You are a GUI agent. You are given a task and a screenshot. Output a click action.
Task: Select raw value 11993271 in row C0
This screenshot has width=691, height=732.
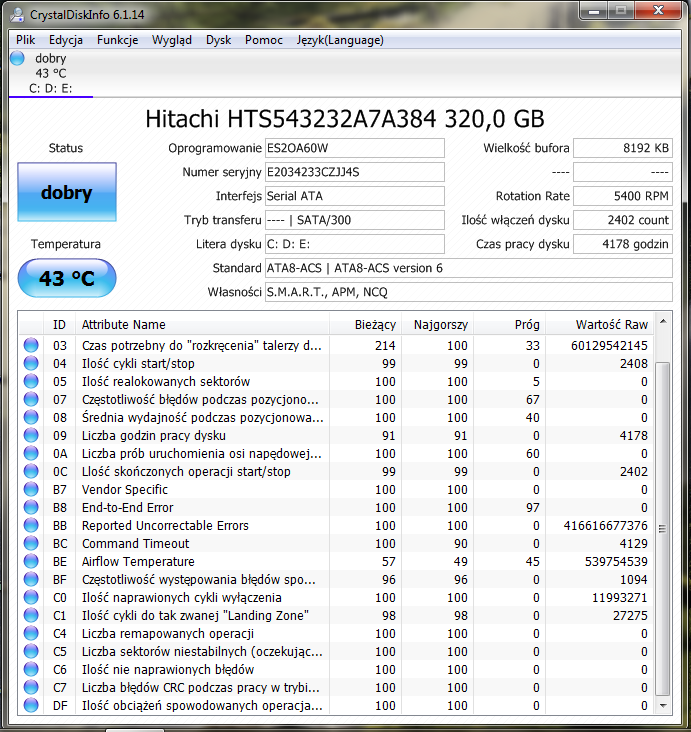pos(620,598)
